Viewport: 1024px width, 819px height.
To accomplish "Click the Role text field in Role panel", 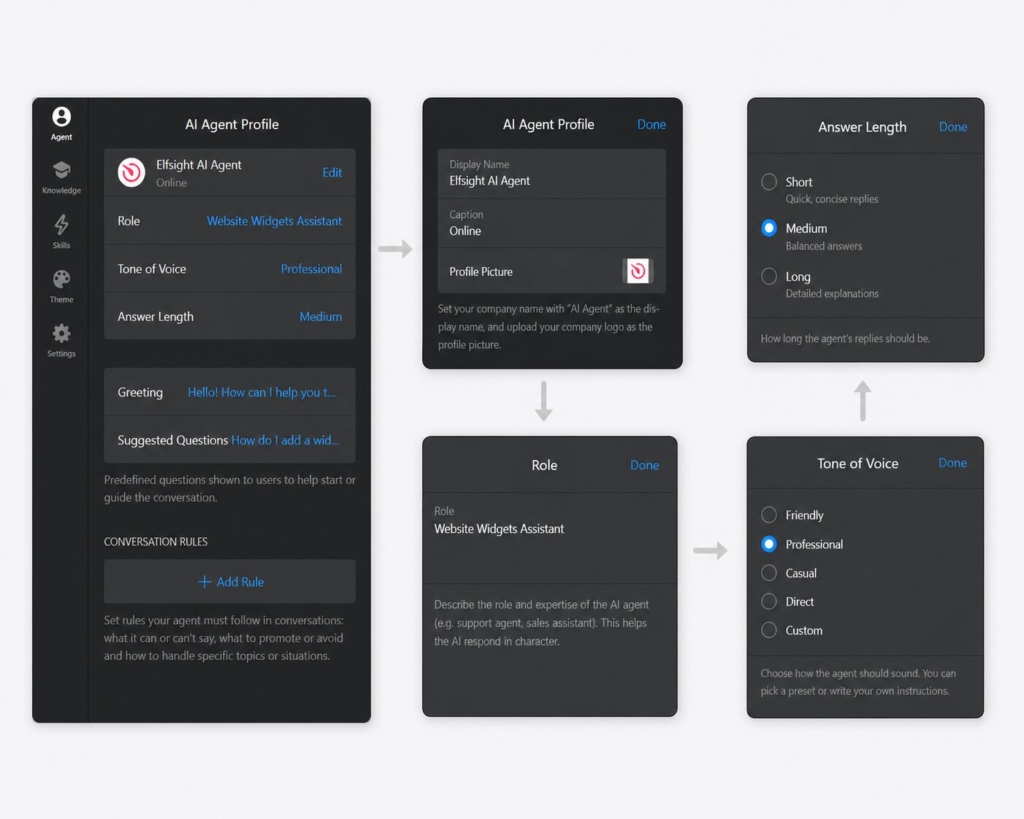I will coord(549,538).
